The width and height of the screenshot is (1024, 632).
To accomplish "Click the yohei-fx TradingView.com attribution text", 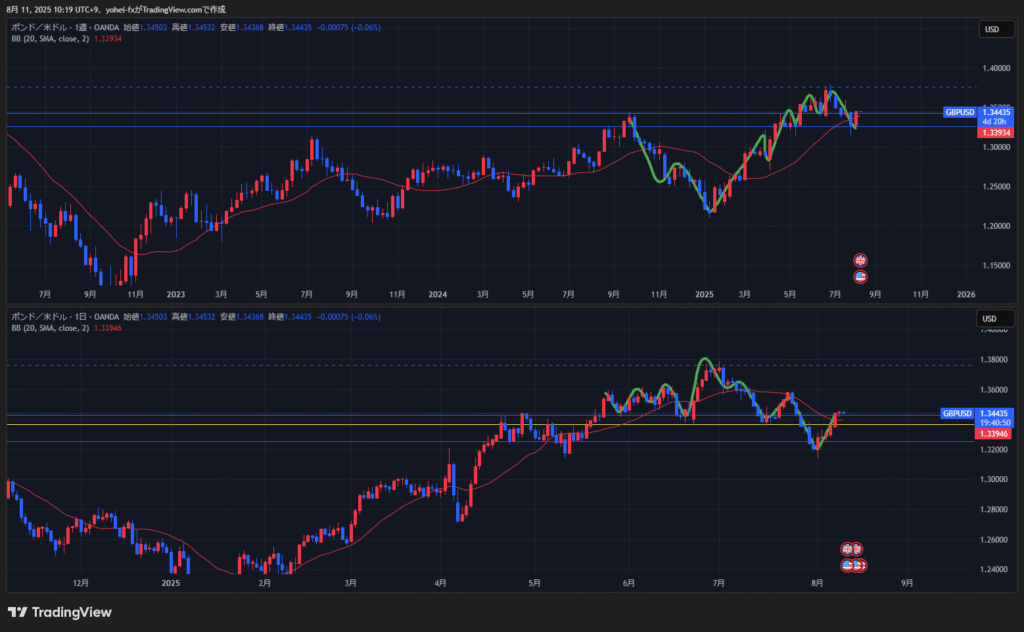I will tap(165, 10).
